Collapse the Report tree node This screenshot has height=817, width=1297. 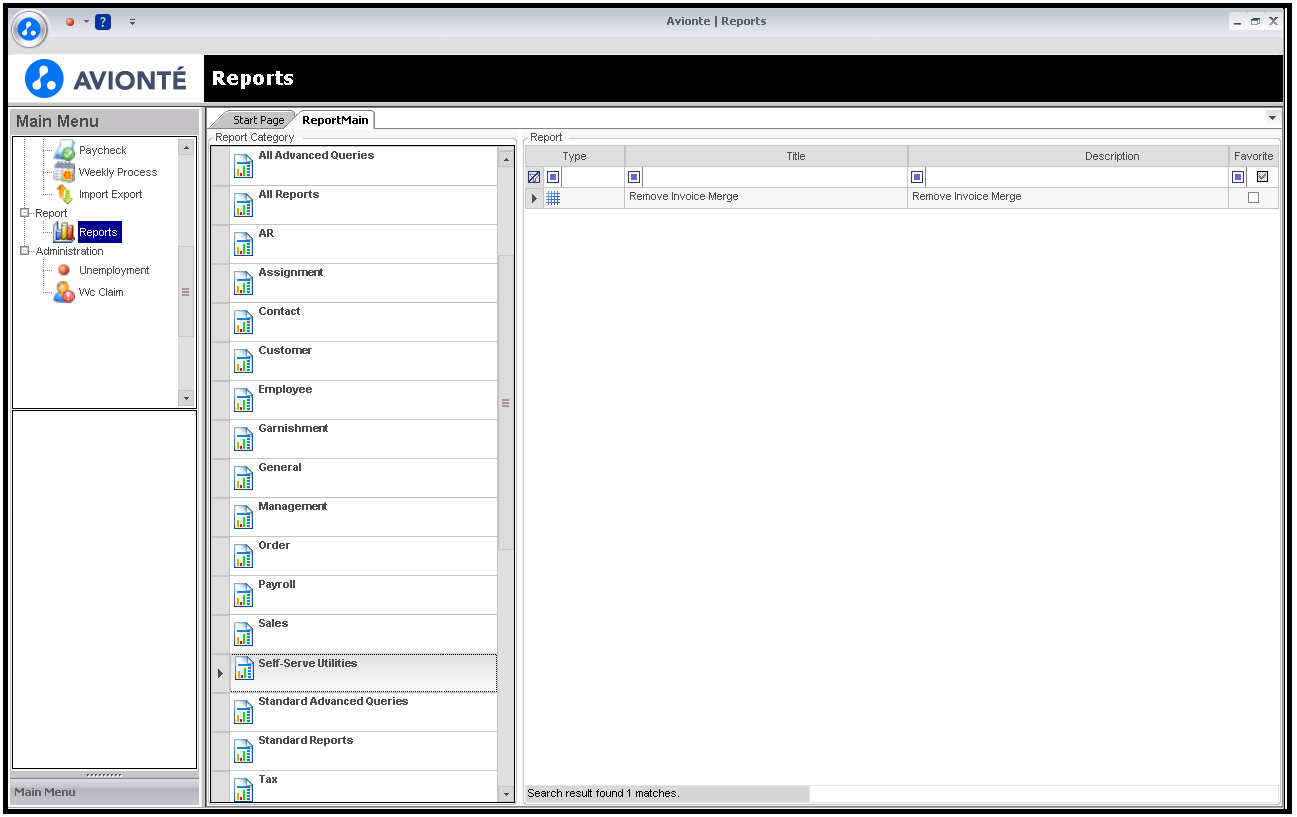point(25,213)
